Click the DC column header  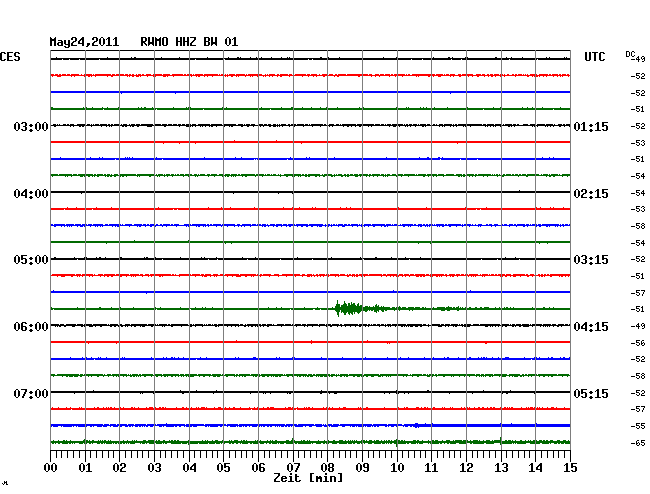point(630,54)
